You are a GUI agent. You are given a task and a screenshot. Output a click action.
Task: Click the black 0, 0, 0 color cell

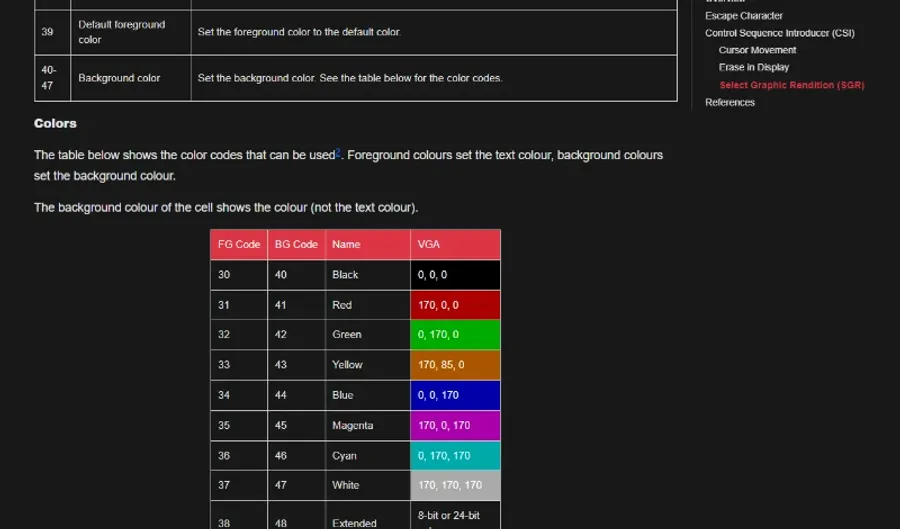pyautogui.click(x=455, y=274)
